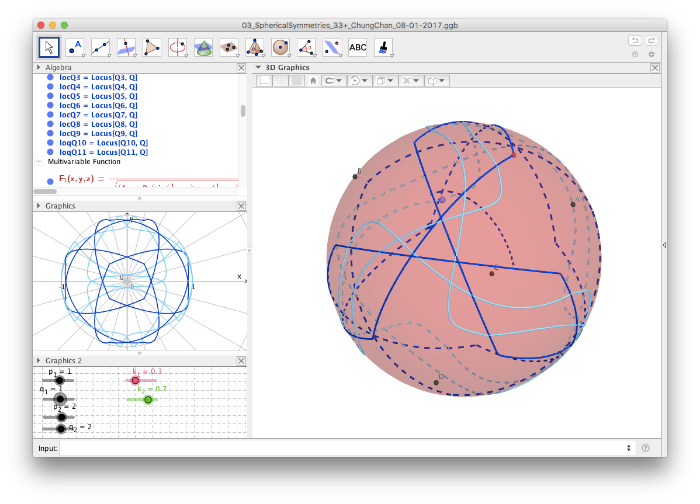Image resolution: width=700 pixels, height=504 pixels.
Task: Click the q2 = 2 slider handle
Action: 61,429
